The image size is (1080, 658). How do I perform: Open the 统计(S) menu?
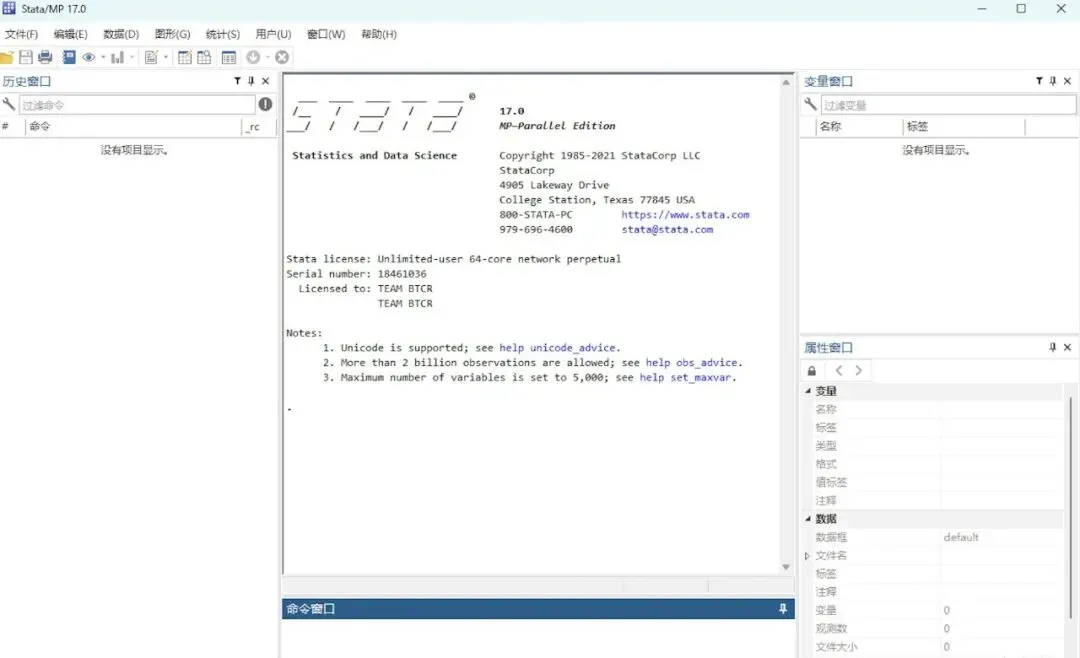pos(222,34)
